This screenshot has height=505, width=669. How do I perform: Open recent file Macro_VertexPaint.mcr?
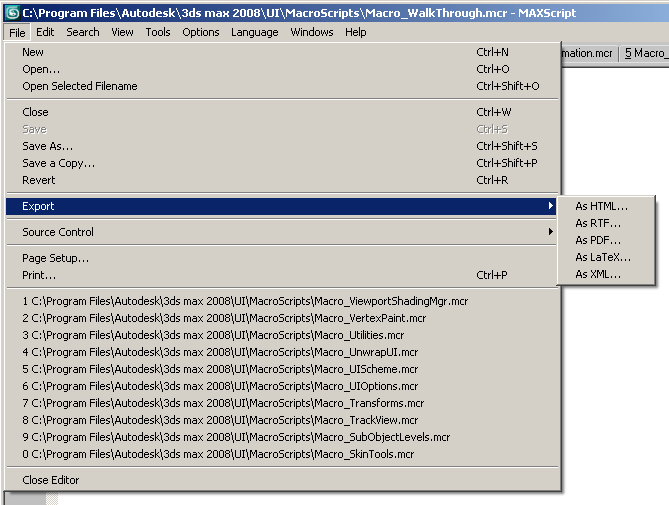pyautogui.click(x=282, y=318)
